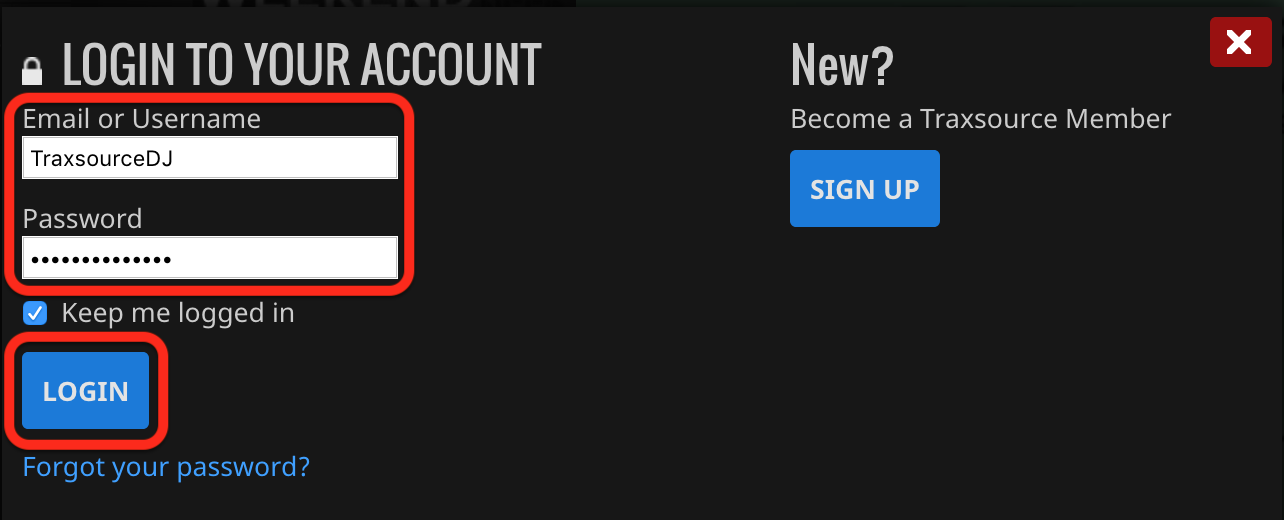1284x520 pixels.
Task: Click the white X icon in red box
Action: point(1240,42)
